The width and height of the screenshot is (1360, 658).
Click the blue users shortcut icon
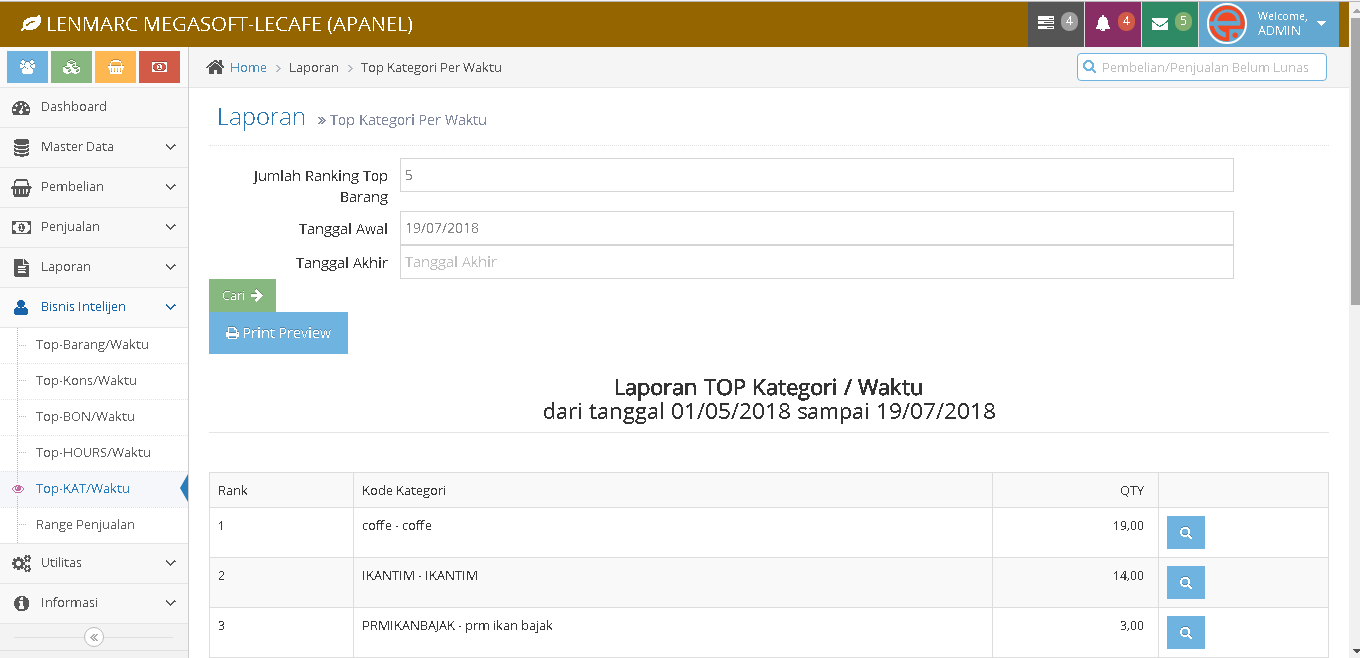[x=27, y=67]
